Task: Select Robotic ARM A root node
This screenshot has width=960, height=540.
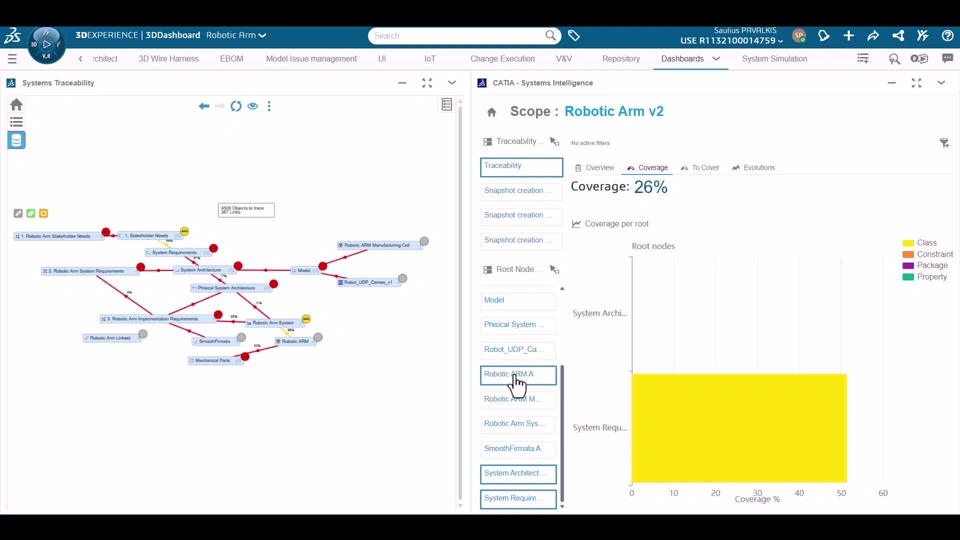Action: [518, 375]
